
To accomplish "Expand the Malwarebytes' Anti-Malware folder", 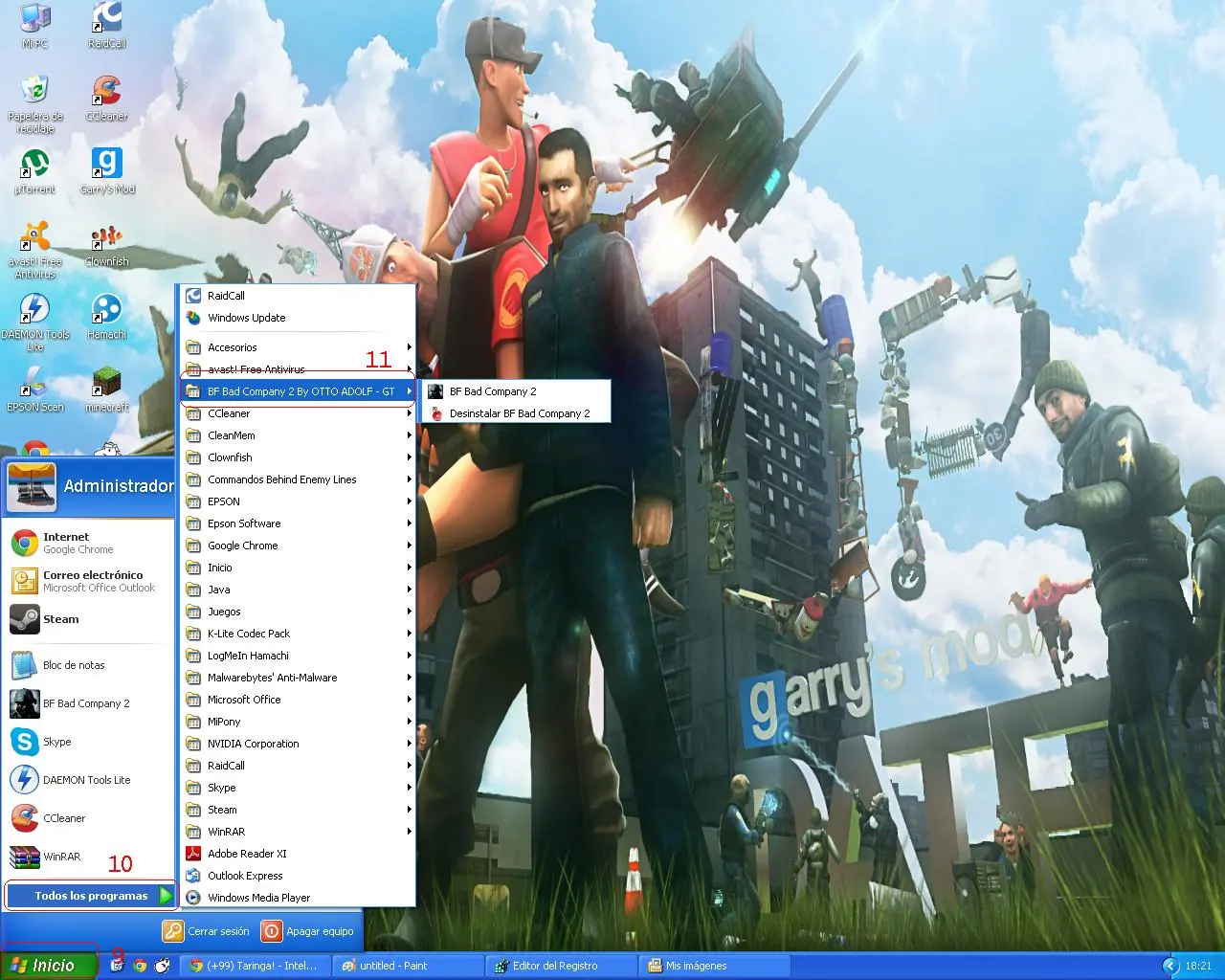I will pos(298,678).
